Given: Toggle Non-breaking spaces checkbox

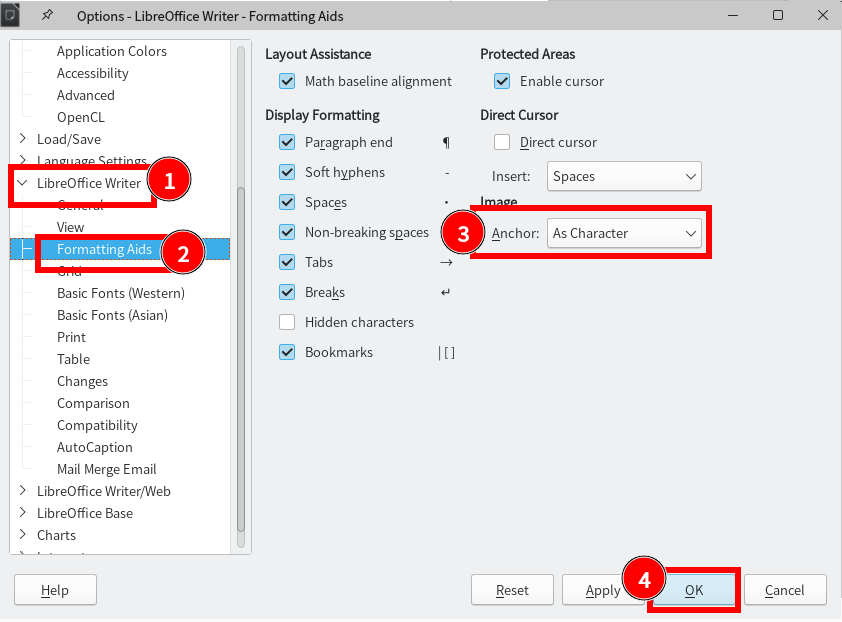Looking at the screenshot, I should point(287,233).
